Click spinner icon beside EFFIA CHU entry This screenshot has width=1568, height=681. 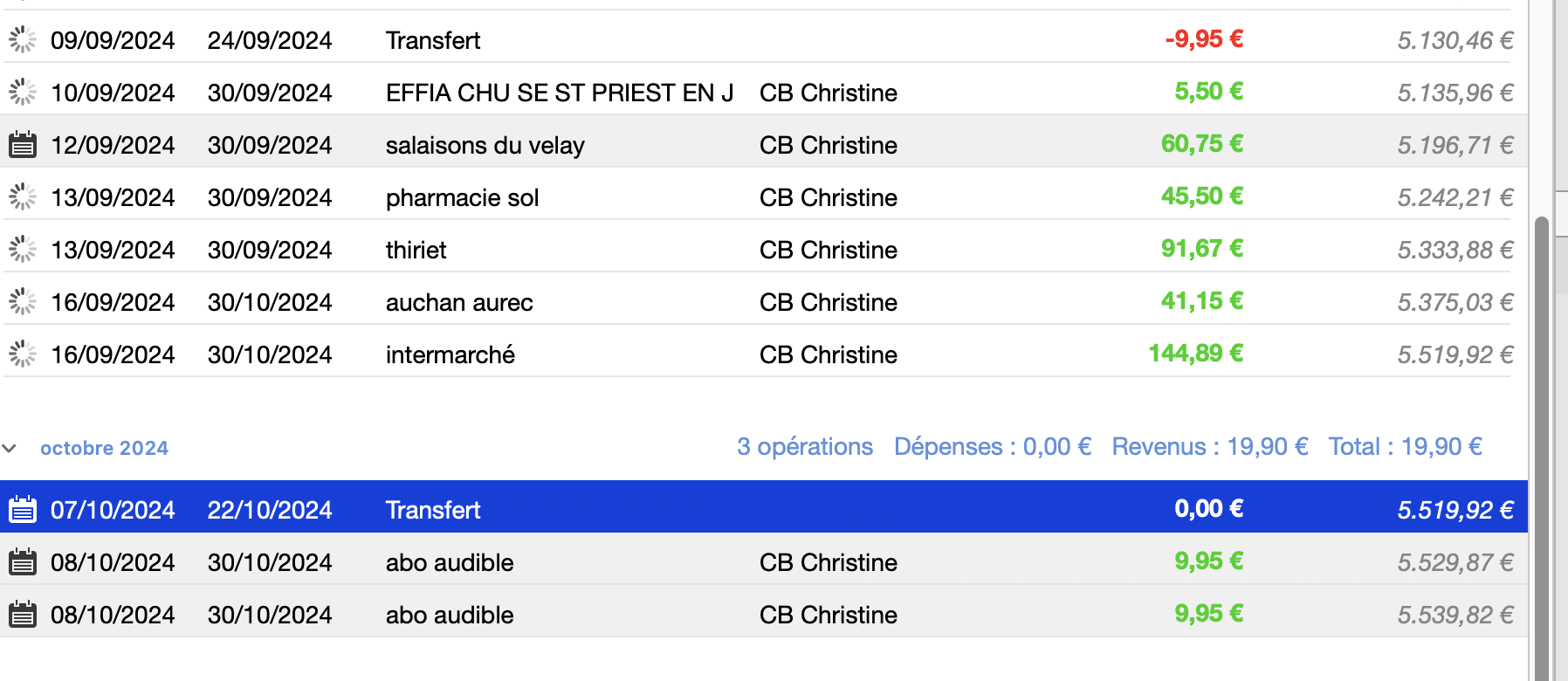[x=23, y=92]
